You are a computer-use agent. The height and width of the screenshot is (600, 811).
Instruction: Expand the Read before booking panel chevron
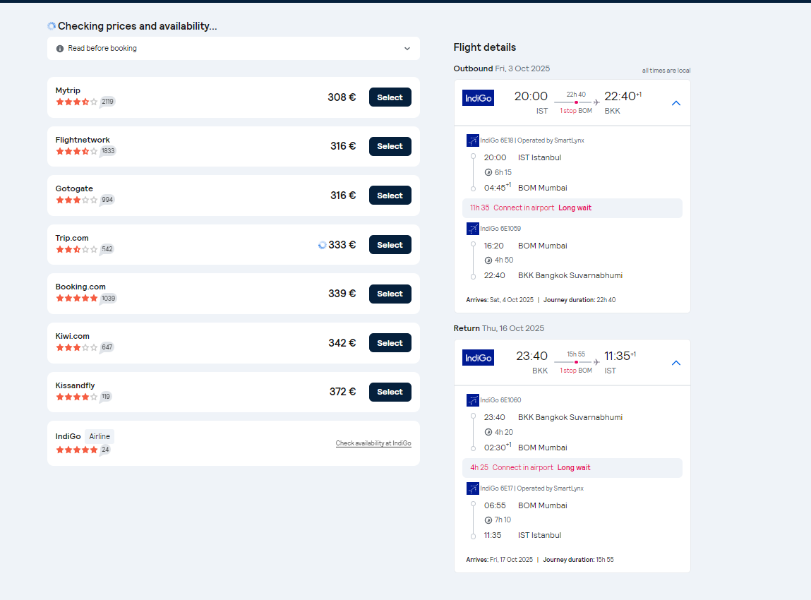(x=407, y=49)
